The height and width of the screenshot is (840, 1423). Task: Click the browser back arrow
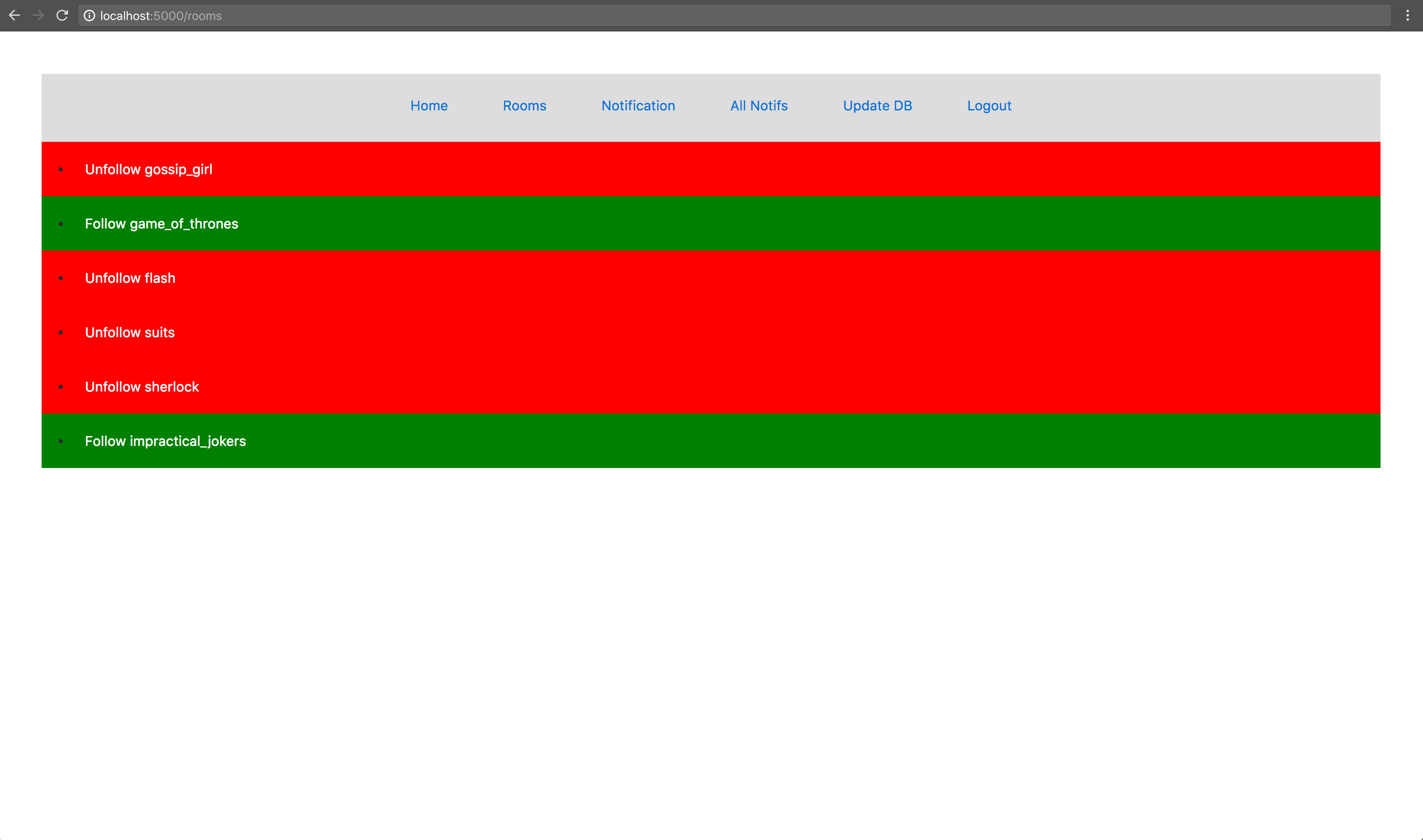15,15
